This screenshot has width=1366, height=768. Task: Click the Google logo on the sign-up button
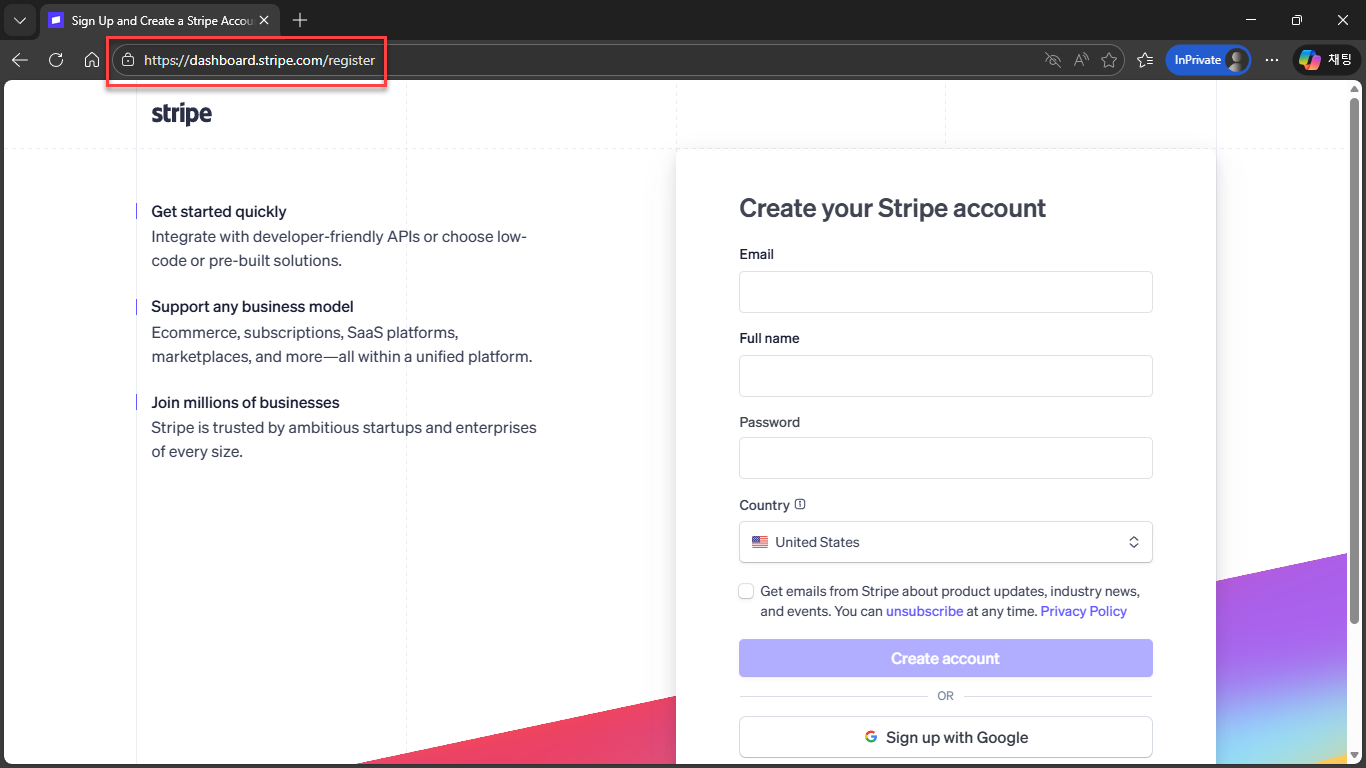(x=869, y=737)
